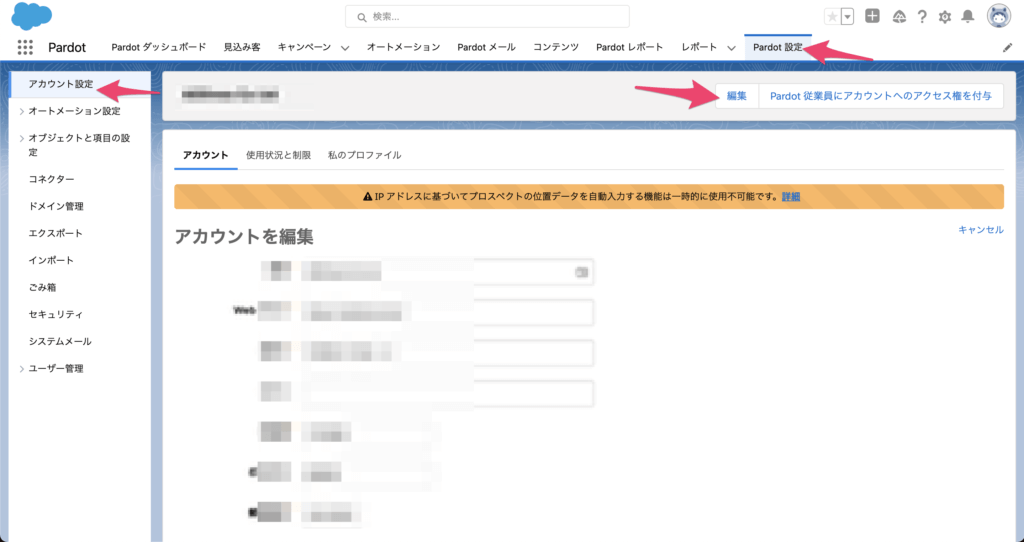Open エクスポート in the sidebar
The height and width of the screenshot is (542, 1024).
56,233
